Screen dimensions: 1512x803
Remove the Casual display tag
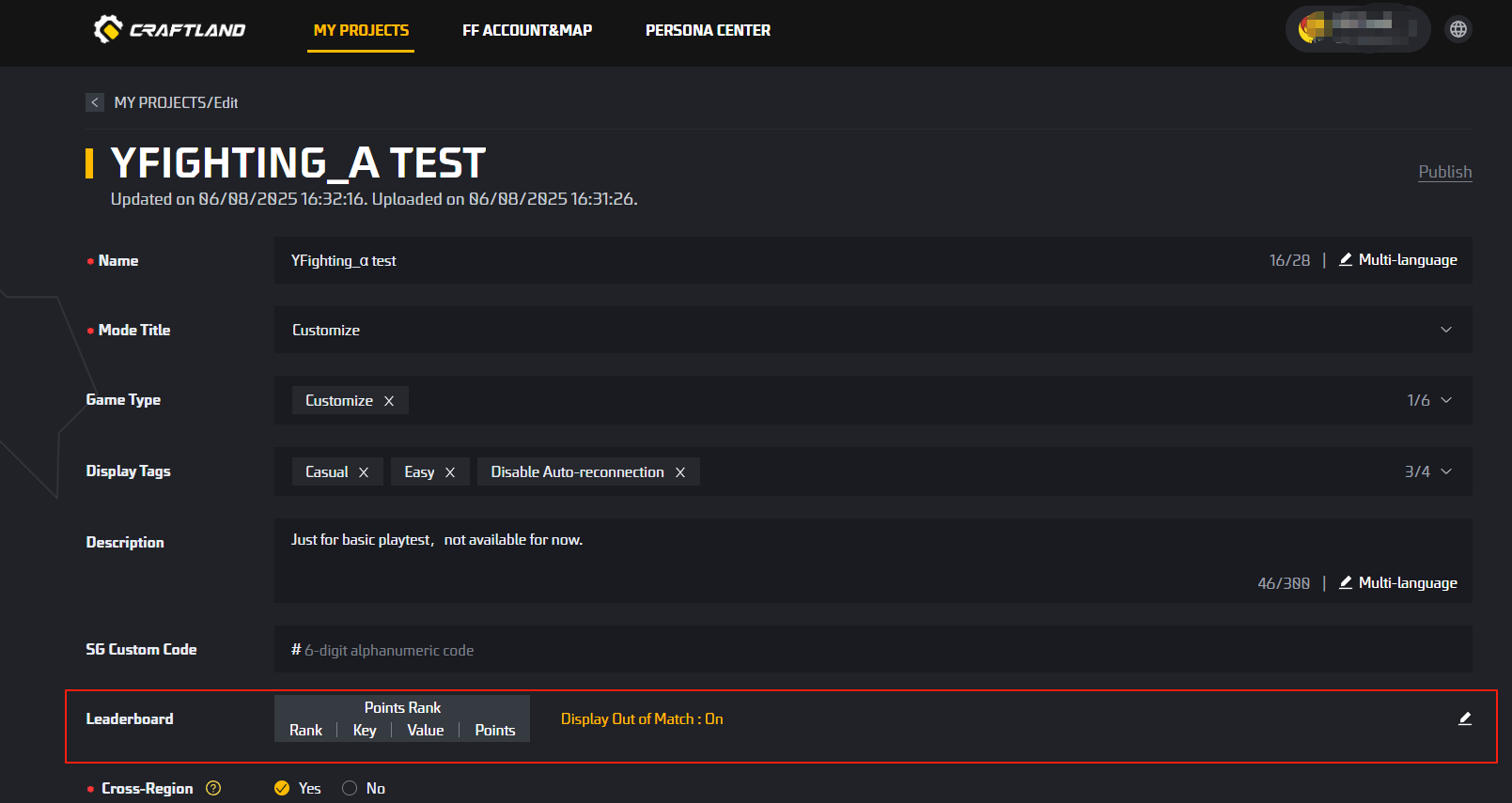(364, 472)
